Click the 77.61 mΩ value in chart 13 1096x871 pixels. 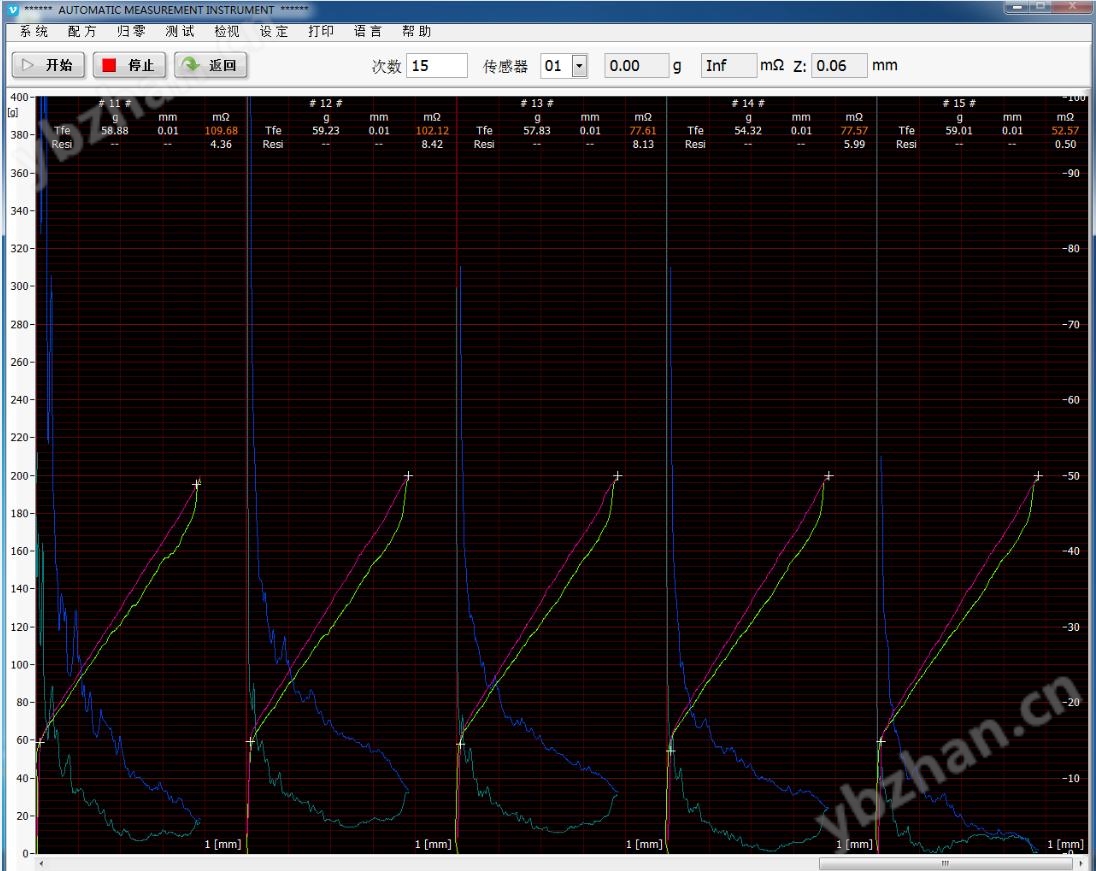(x=642, y=131)
